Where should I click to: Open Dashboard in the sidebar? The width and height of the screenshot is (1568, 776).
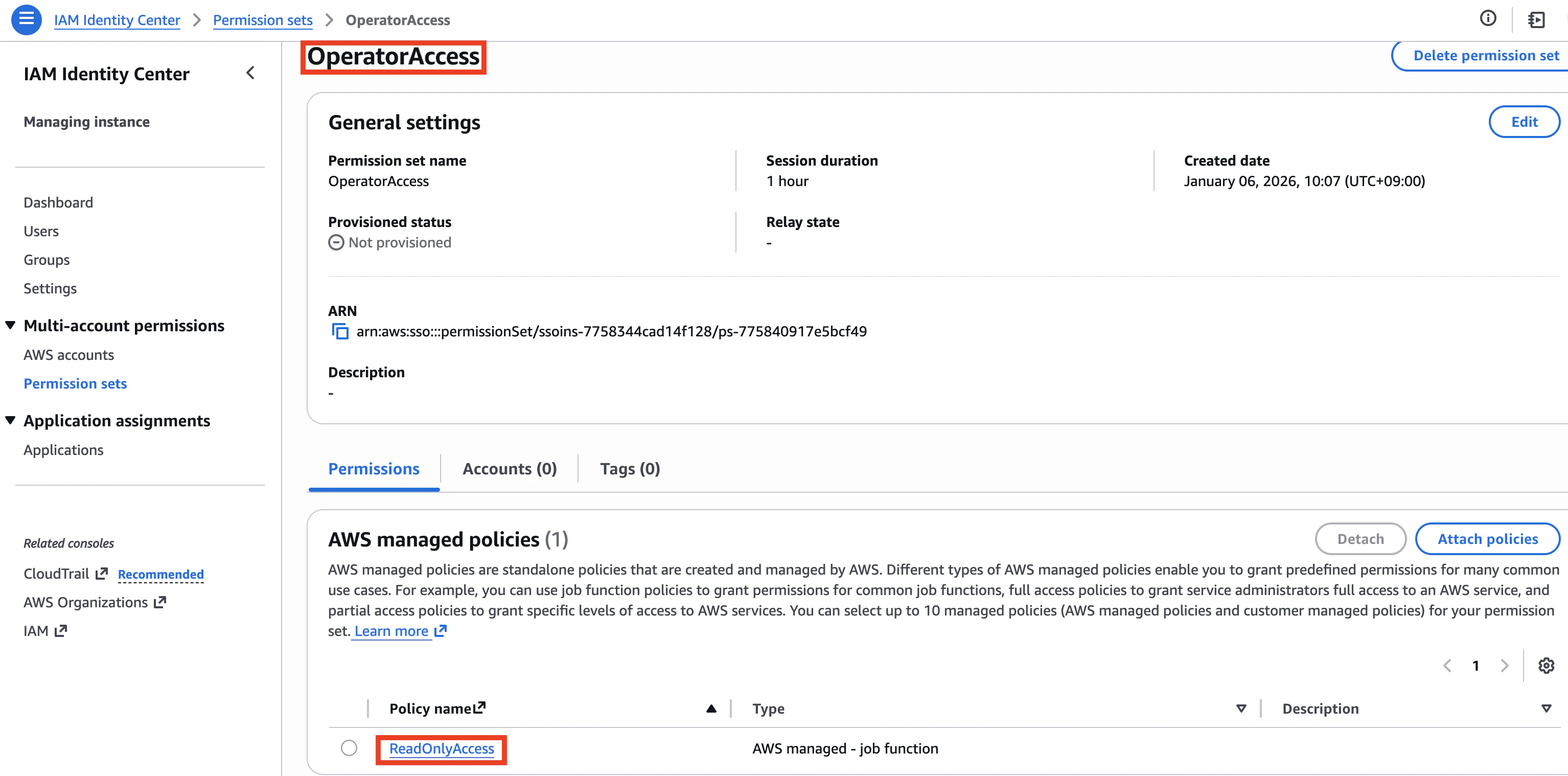pyautogui.click(x=58, y=202)
